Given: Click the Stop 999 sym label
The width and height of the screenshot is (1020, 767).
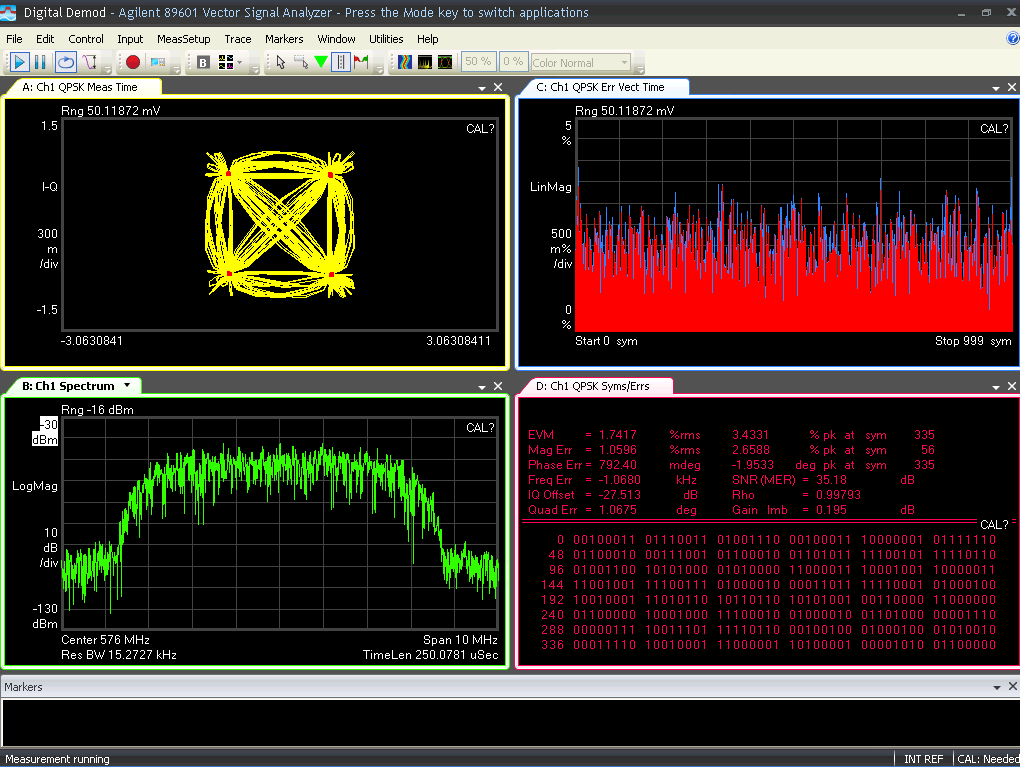Looking at the screenshot, I should [x=973, y=341].
